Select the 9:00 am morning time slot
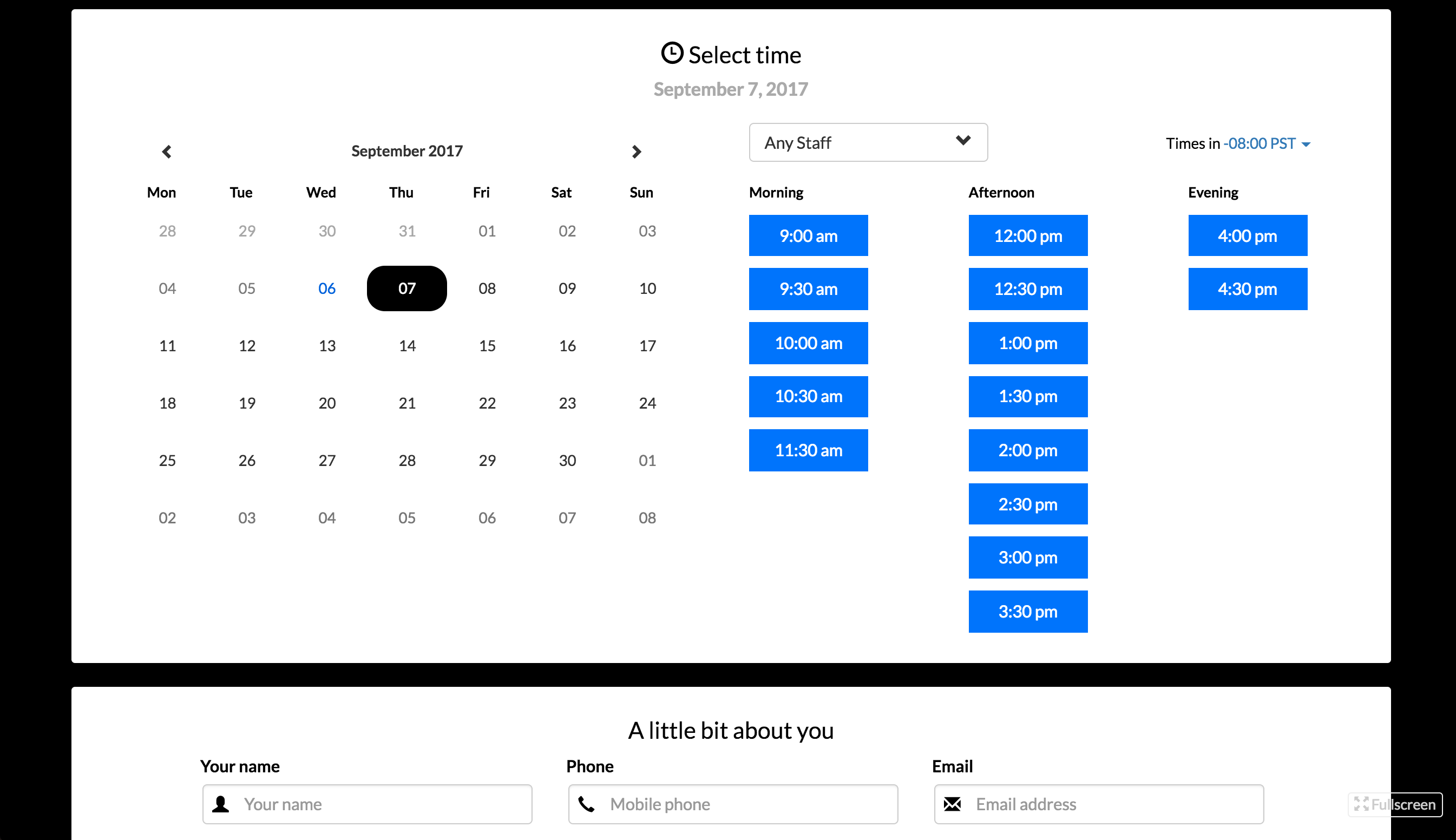The height and width of the screenshot is (840, 1456). 808,237
